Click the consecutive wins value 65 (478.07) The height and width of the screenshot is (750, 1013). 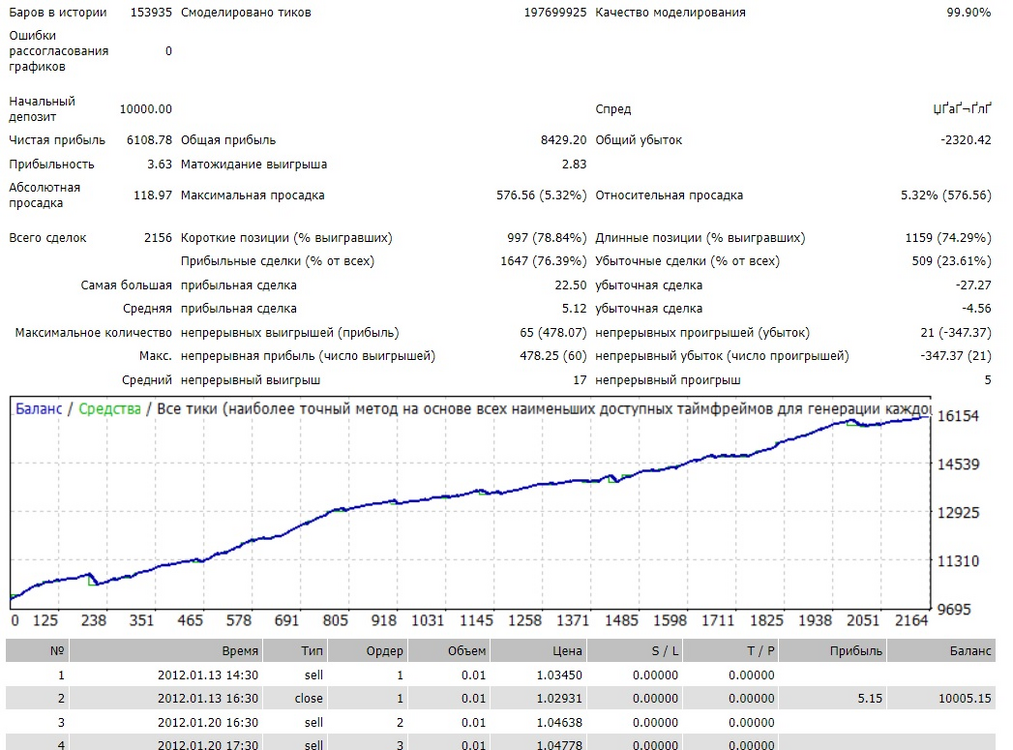553,333
